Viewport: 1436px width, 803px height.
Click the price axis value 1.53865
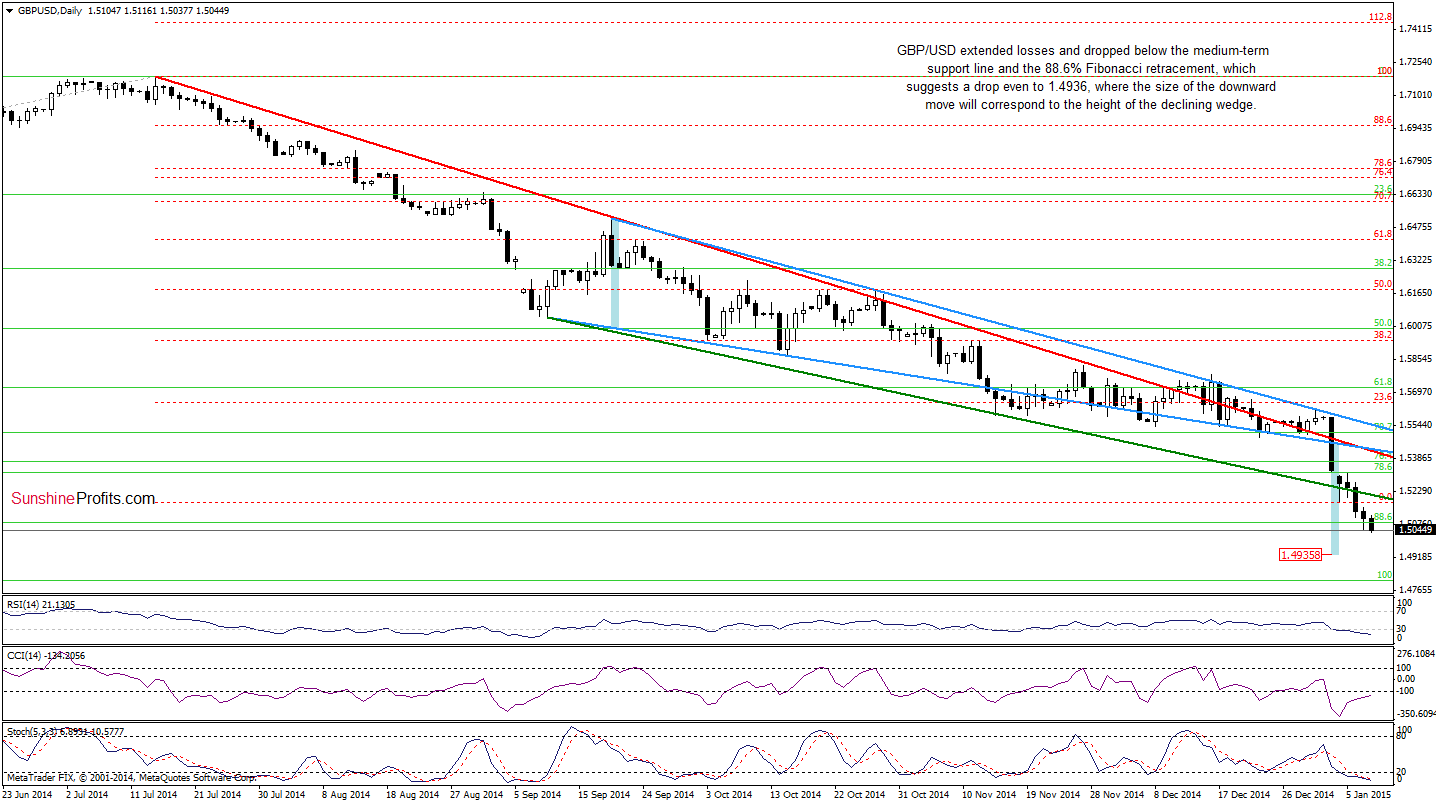1415,457
